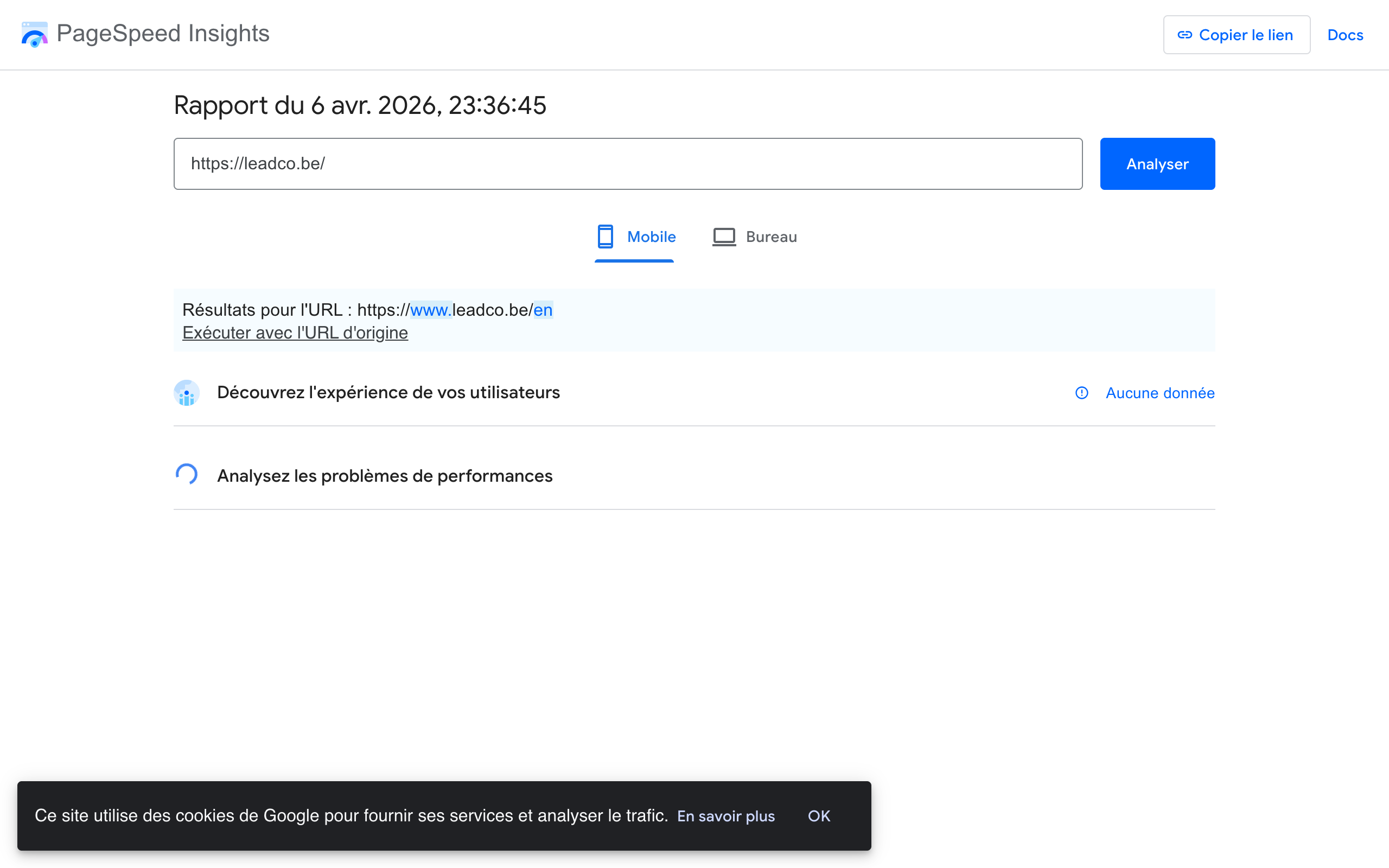Click the user experience people icon
The width and height of the screenshot is (1389, 868).
186,393
